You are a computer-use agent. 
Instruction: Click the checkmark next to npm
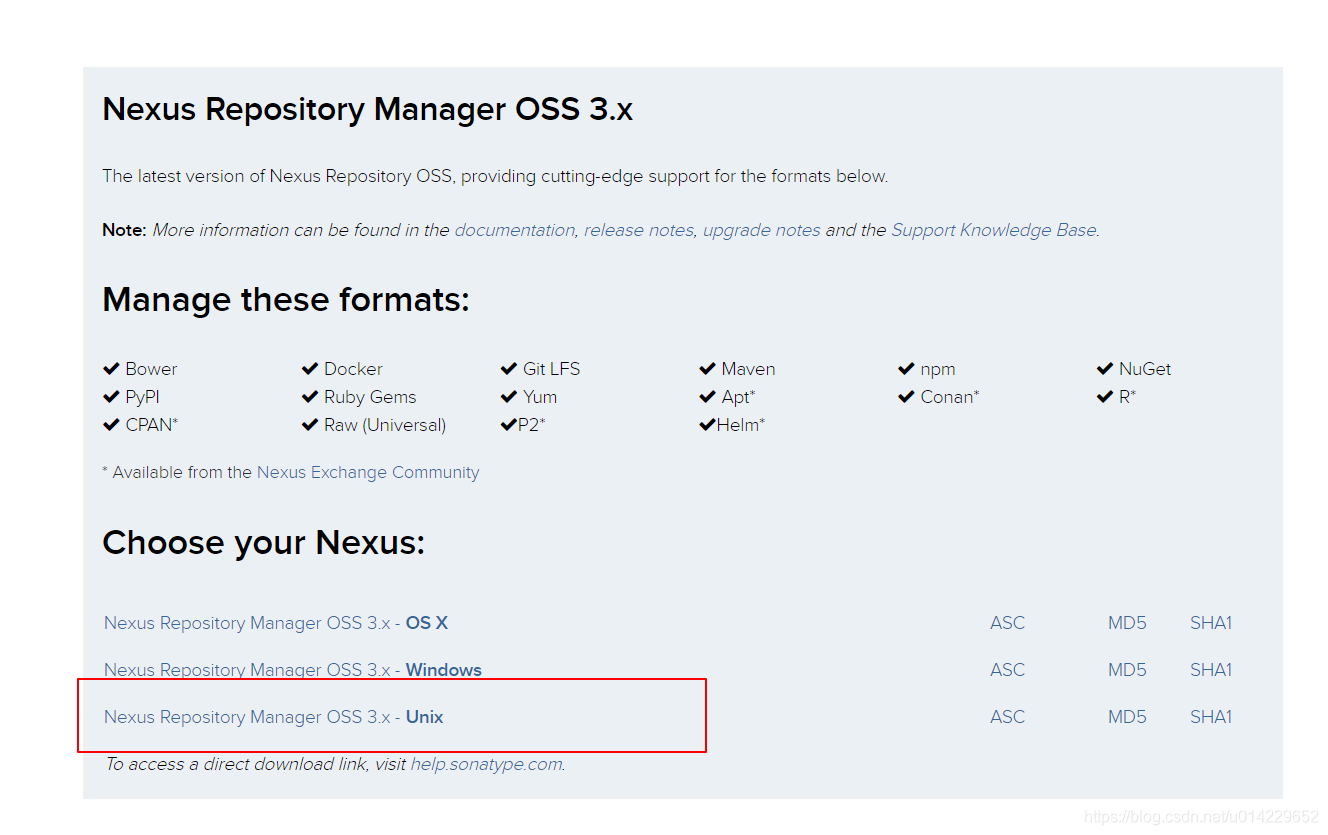(907, 369)
